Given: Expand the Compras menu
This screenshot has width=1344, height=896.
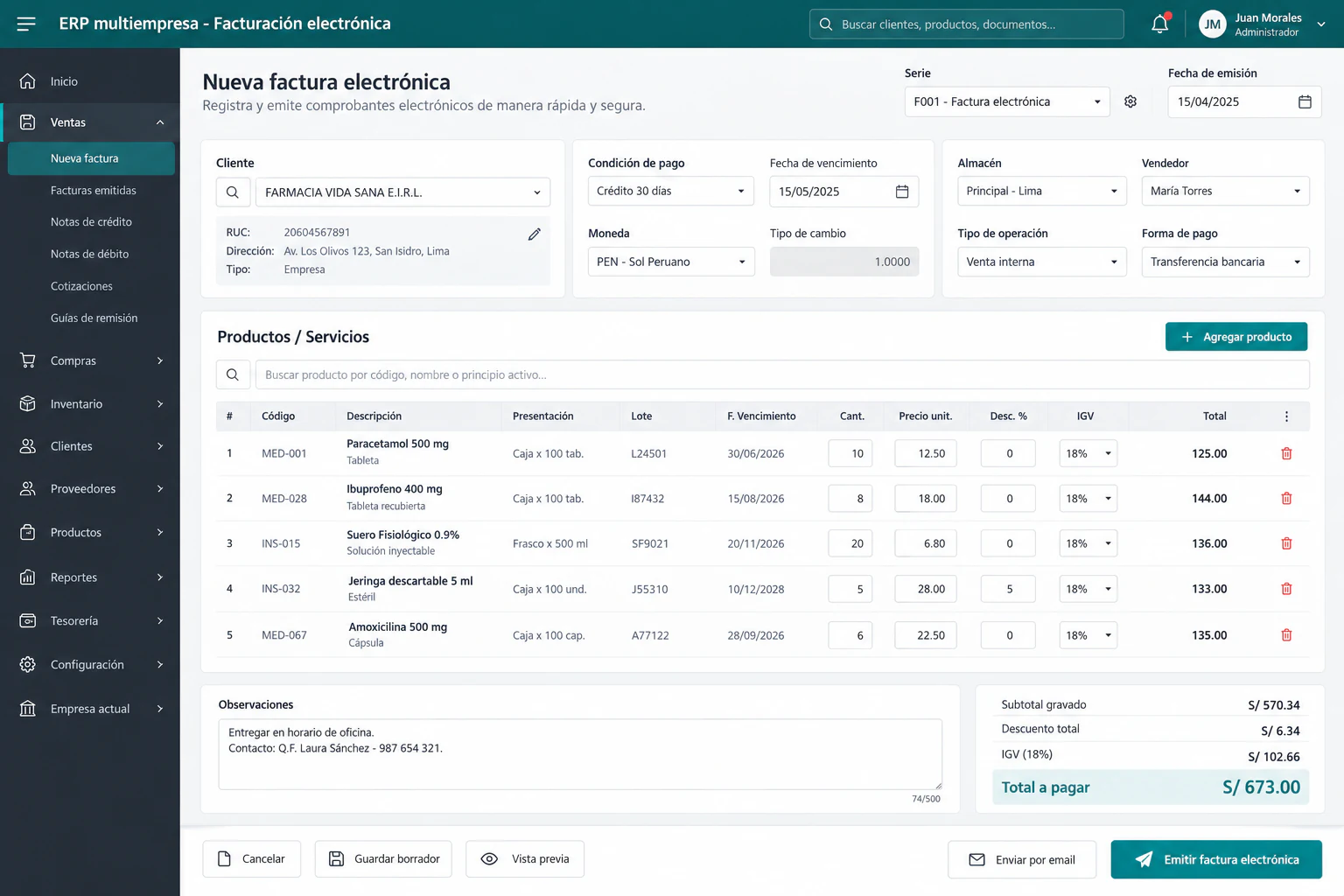Looking at the screenshot, I should (91, 360).
